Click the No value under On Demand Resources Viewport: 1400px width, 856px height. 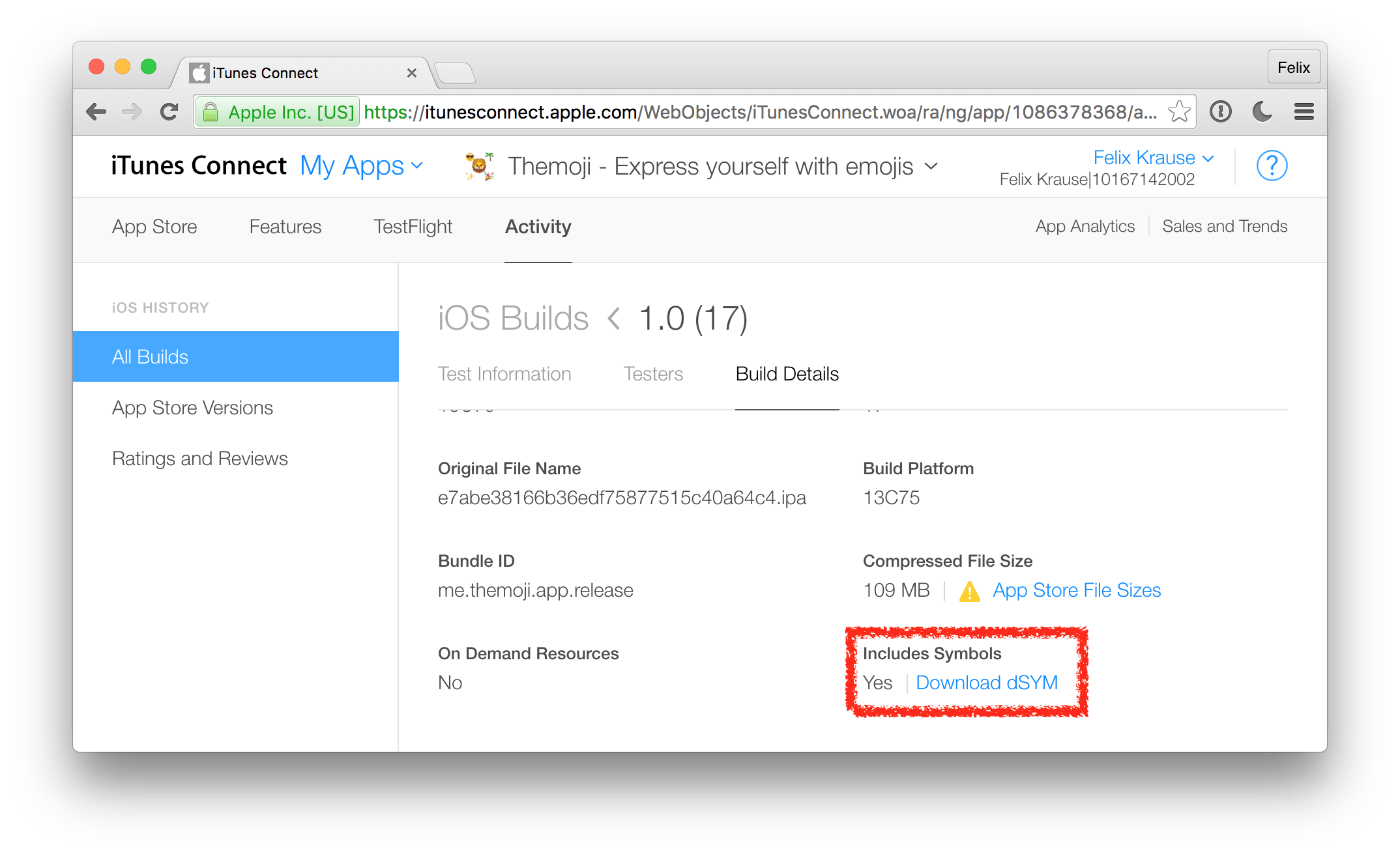[x=450, y=683]
